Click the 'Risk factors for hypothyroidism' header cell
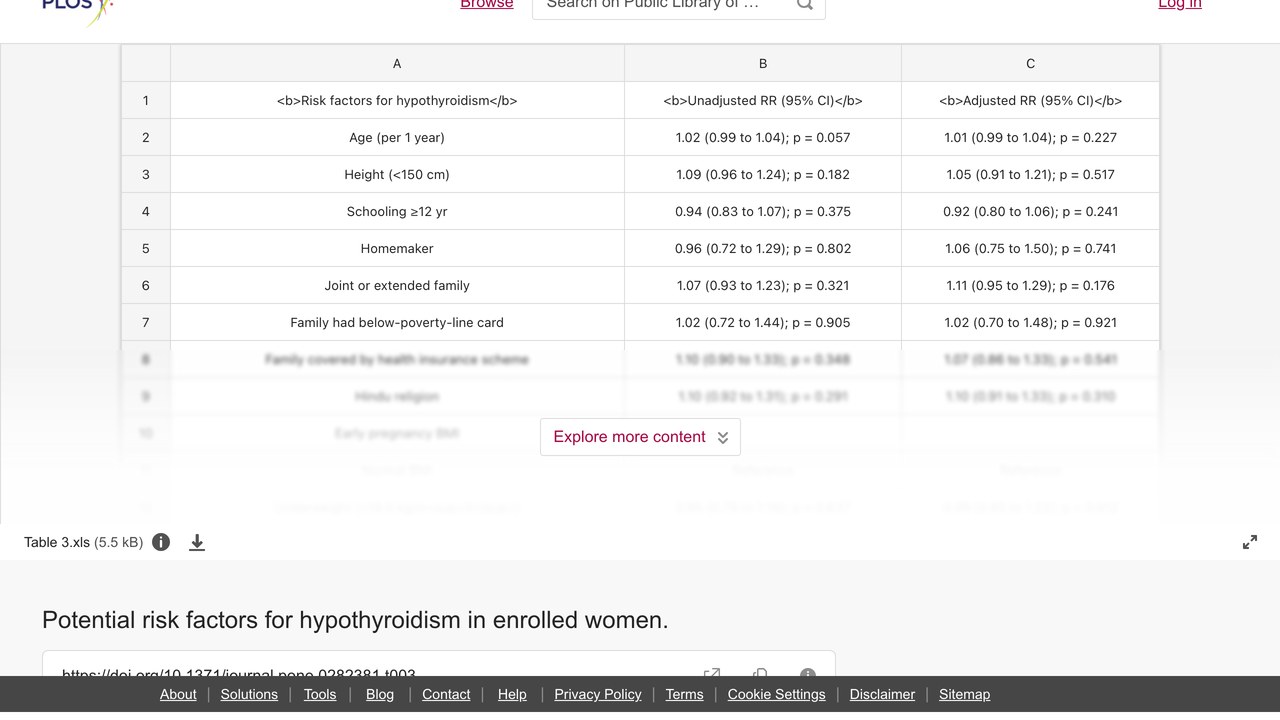1280x720 pixels. (x=397, y=100)
